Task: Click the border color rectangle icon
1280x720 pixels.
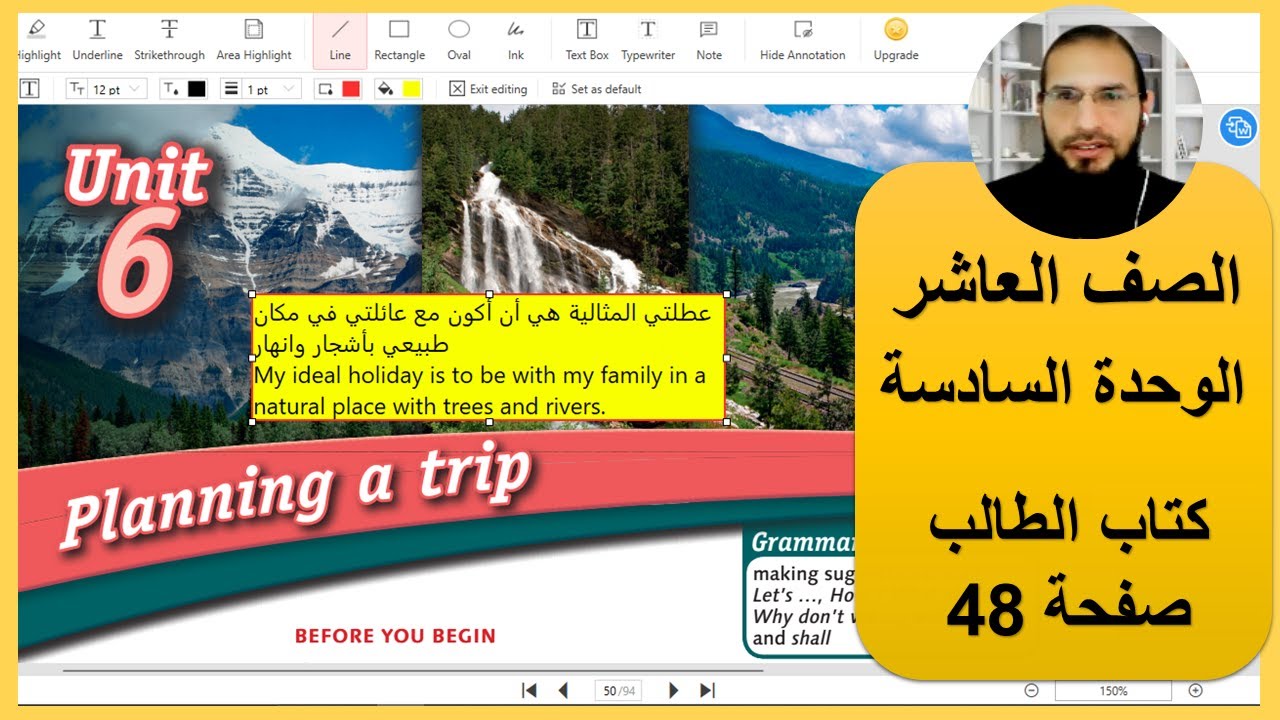Action: point(325,89)
